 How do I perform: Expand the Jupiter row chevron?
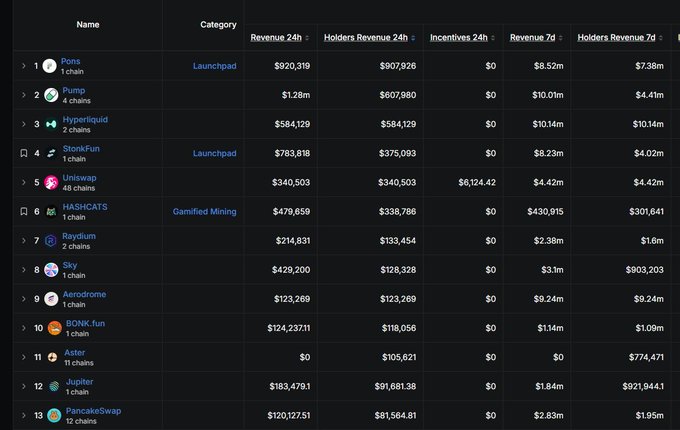pyautogui.click(x=24, y=386)
